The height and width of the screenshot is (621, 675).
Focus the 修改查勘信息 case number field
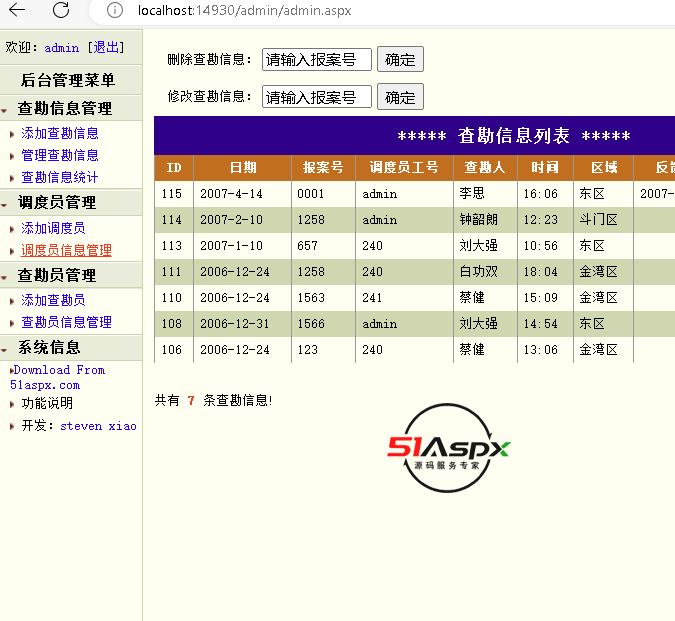tap(316, 97)
